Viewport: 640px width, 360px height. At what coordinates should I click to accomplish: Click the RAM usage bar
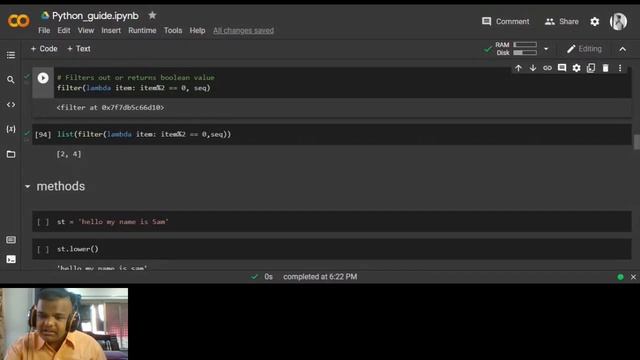[525, 44]
